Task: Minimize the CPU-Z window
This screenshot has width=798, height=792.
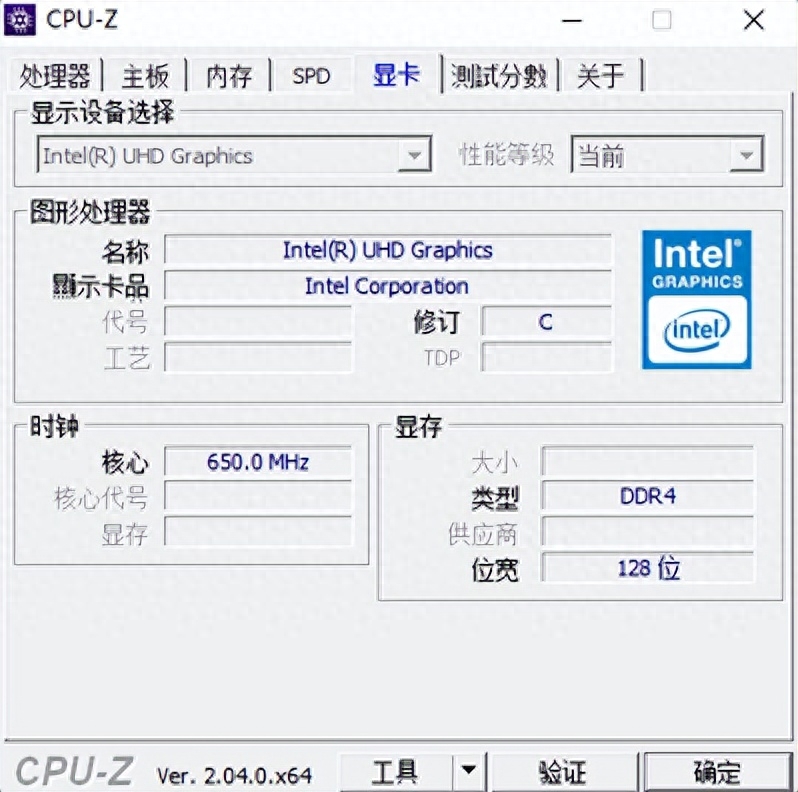Action: tap(572, 20)
